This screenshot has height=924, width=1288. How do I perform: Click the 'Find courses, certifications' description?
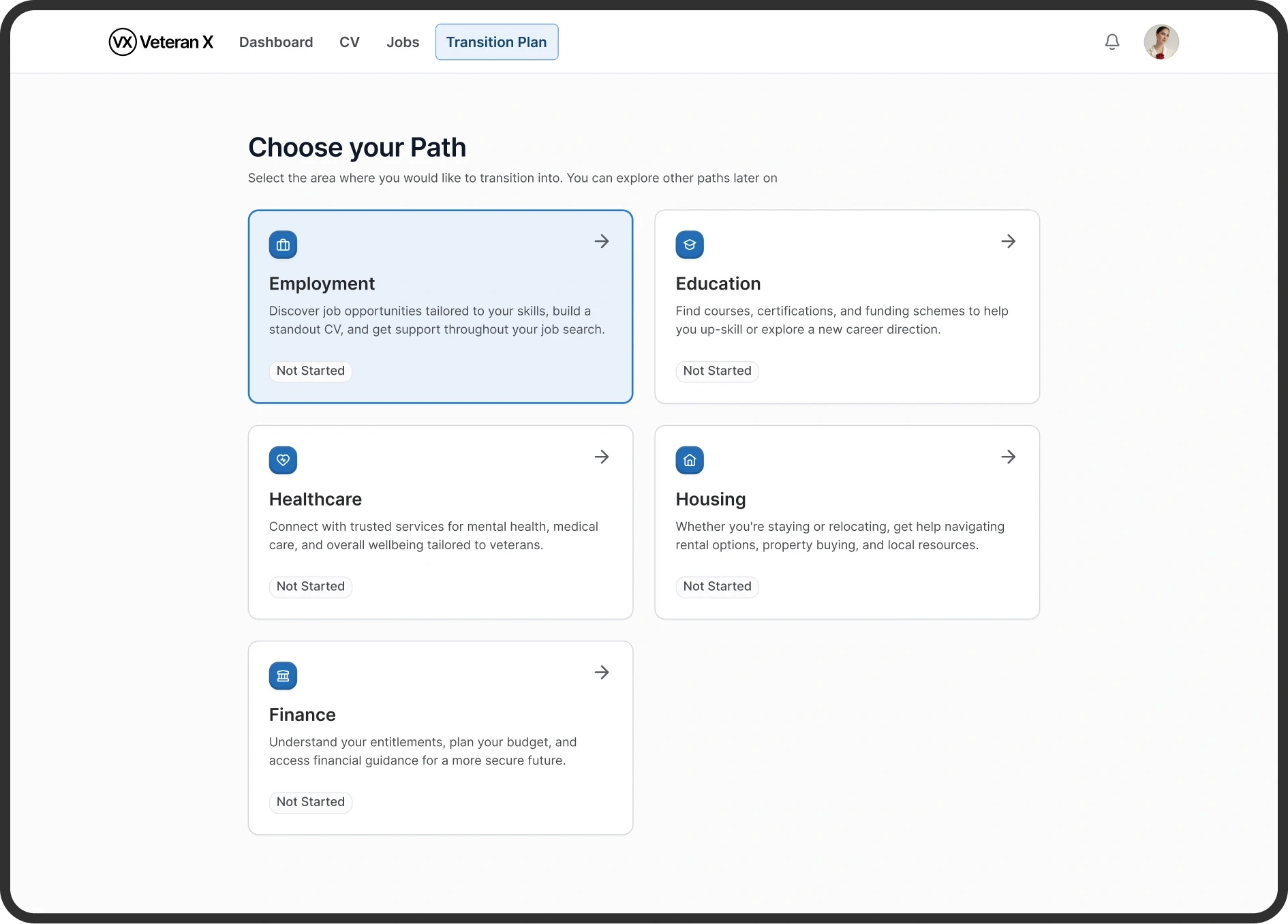click(842, 320)
